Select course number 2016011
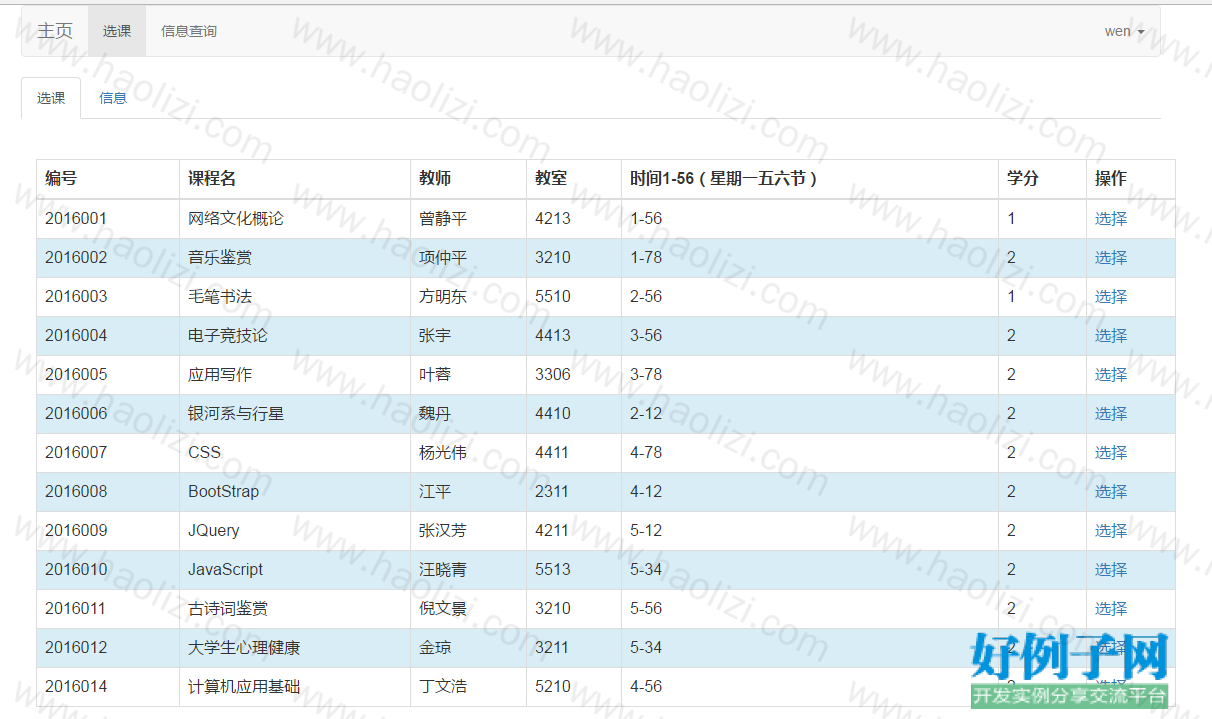This screenshot has width=1212, height=719. click(76, 608)
